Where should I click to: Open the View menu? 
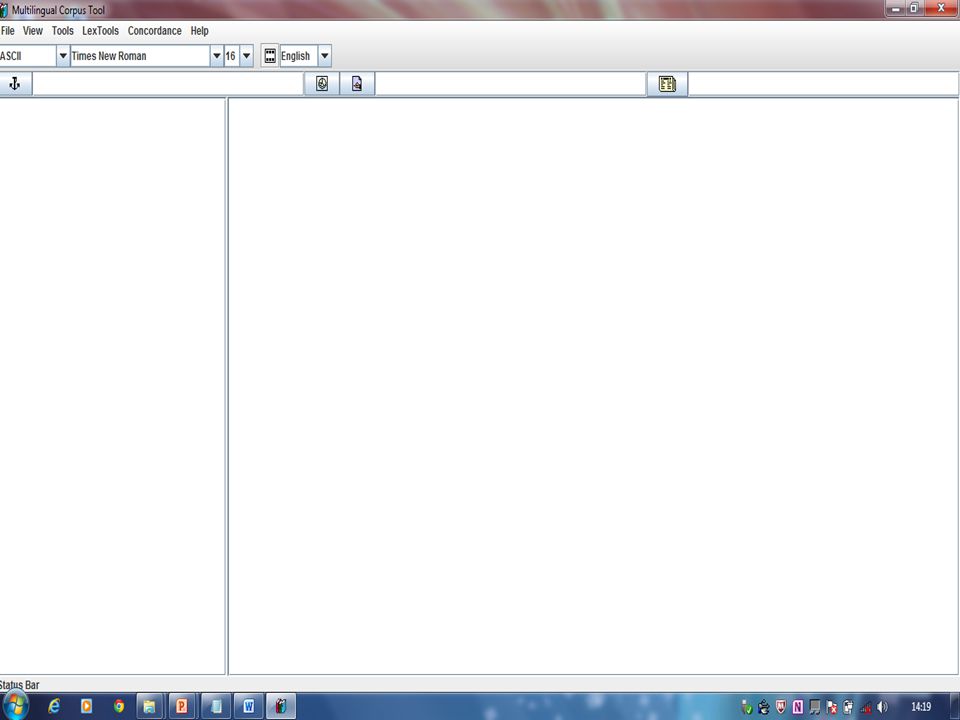[32, 31]
